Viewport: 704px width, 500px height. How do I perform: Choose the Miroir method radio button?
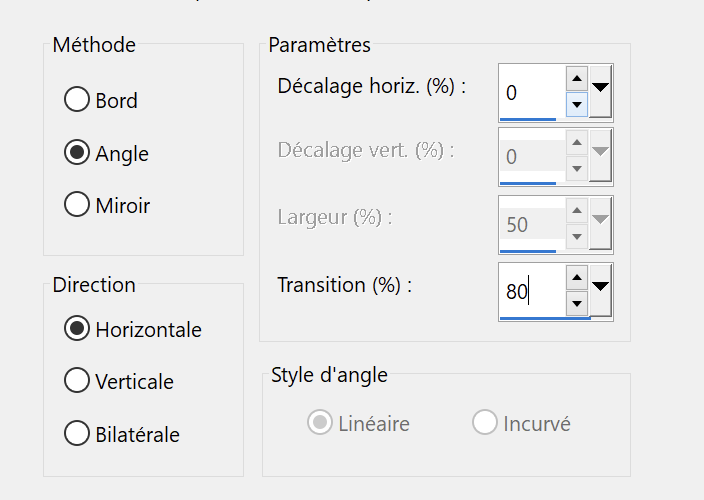pos(77,205)
